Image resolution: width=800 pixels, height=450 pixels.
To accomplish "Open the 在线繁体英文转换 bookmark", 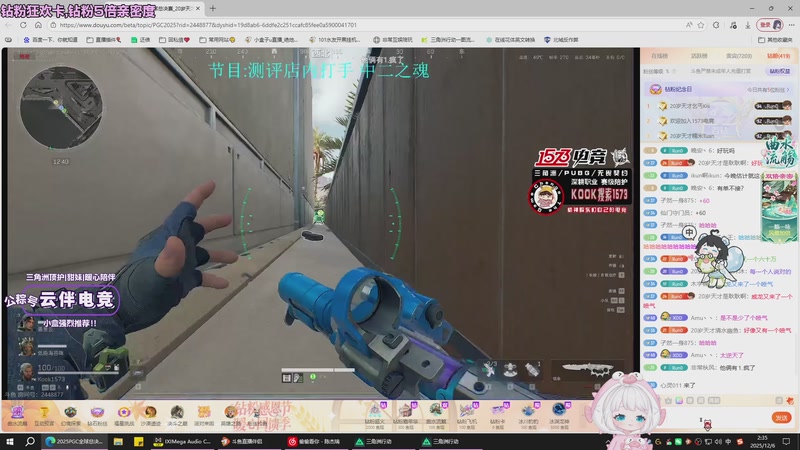I will click(510, 40).
